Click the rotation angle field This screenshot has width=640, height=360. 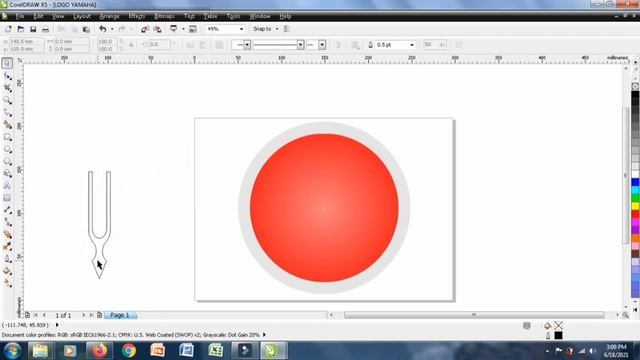pyautogui.click(x=159, y=44)
